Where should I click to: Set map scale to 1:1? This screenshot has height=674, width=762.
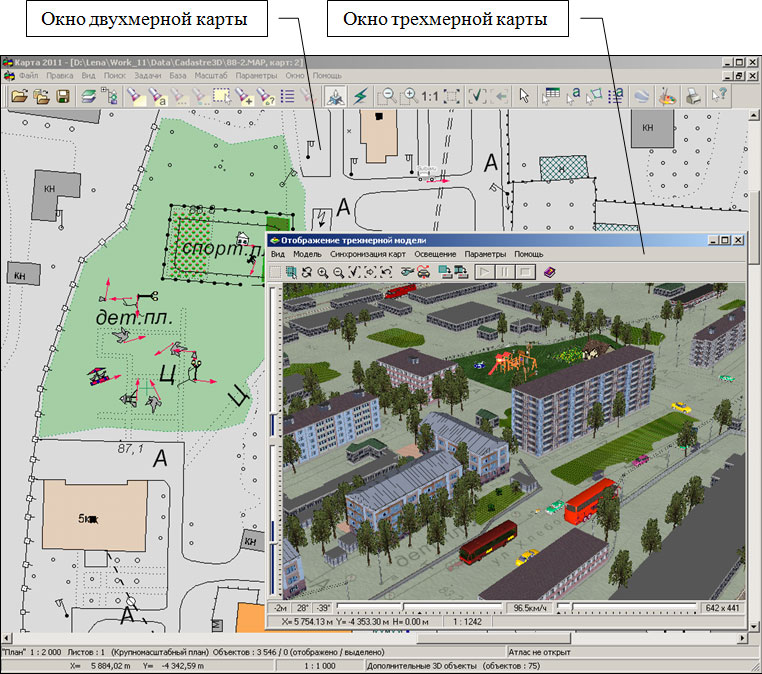tap(430, 96)
